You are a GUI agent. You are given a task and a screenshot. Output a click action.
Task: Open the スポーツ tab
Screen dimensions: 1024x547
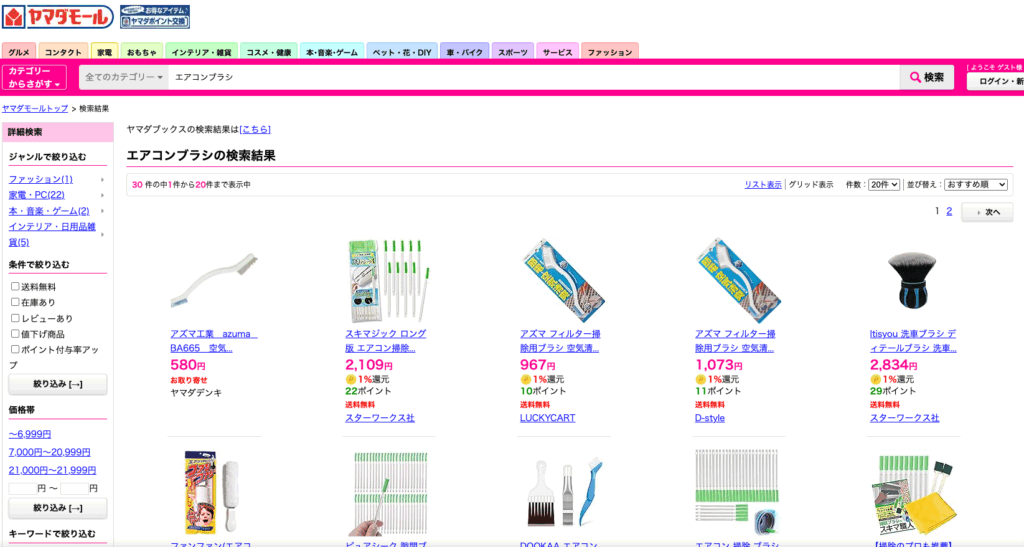click(513, 52)
